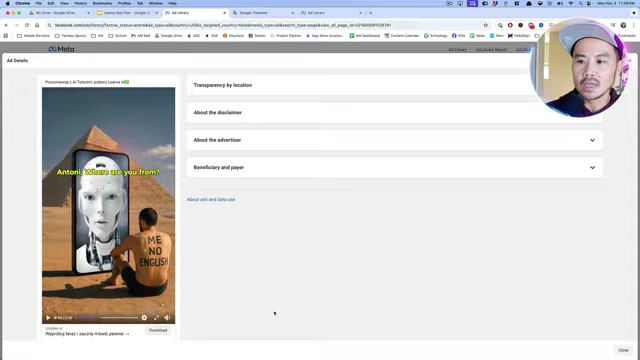Click the Close button
The width and height of the screenshot is (640, 360).
pyautogui.click(x=623, y=350)
